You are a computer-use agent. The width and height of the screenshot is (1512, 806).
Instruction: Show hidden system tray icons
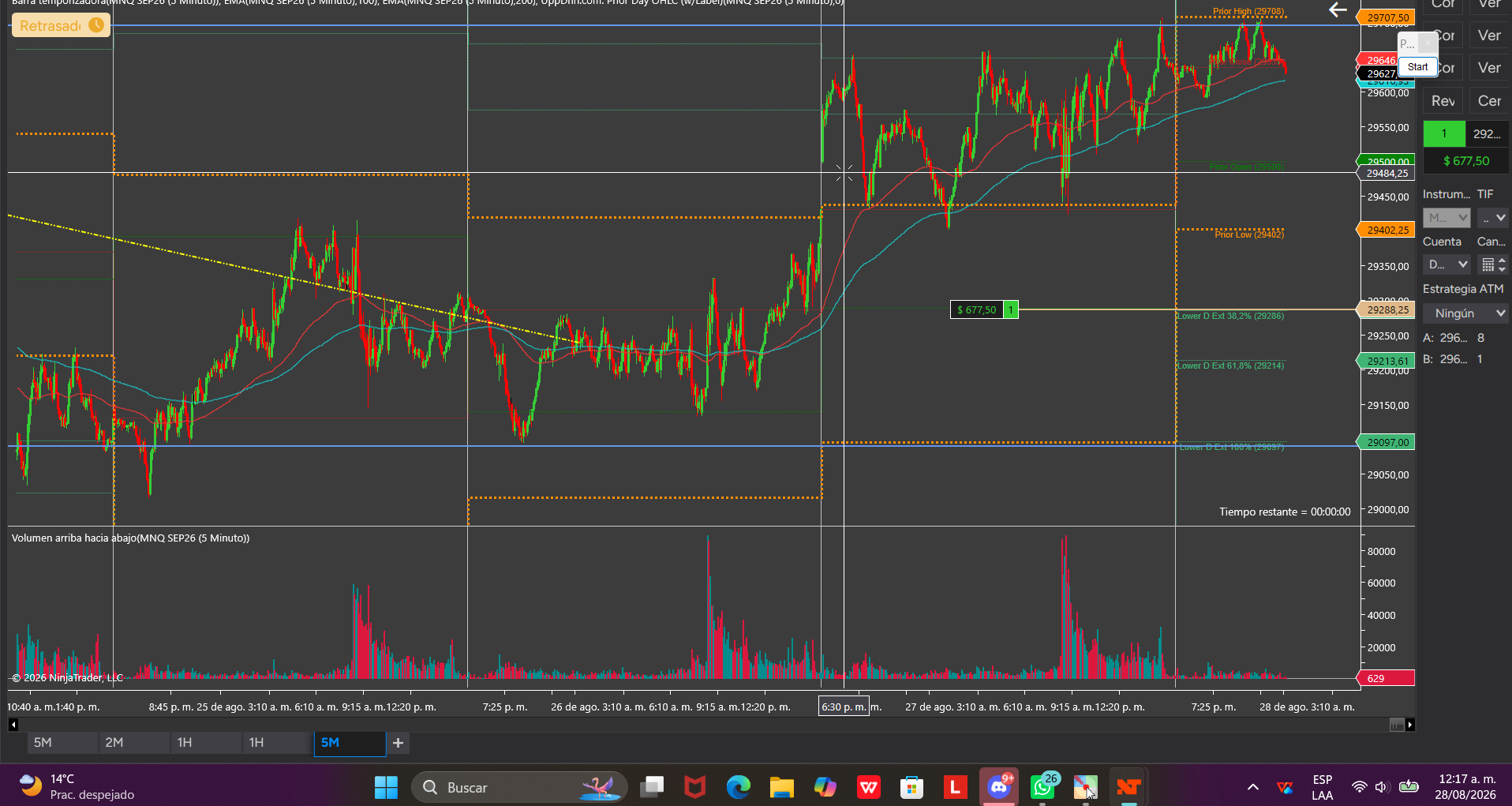tap(1253, 787)
